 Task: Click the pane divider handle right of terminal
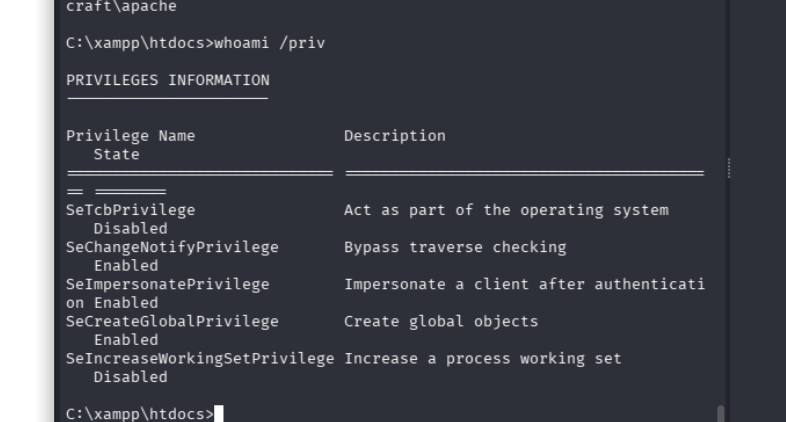731,168
